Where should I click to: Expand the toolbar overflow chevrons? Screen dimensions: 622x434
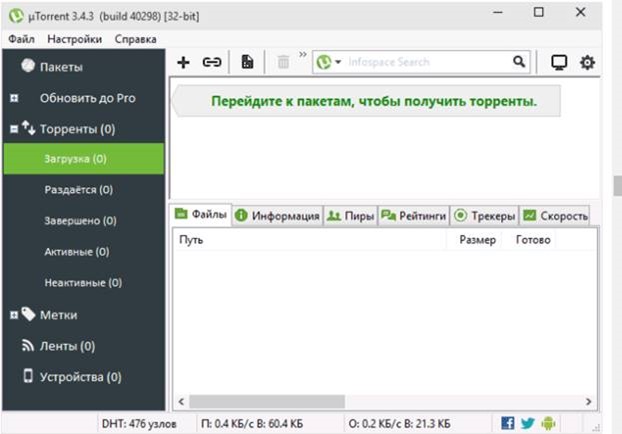[x=303, y=54]
